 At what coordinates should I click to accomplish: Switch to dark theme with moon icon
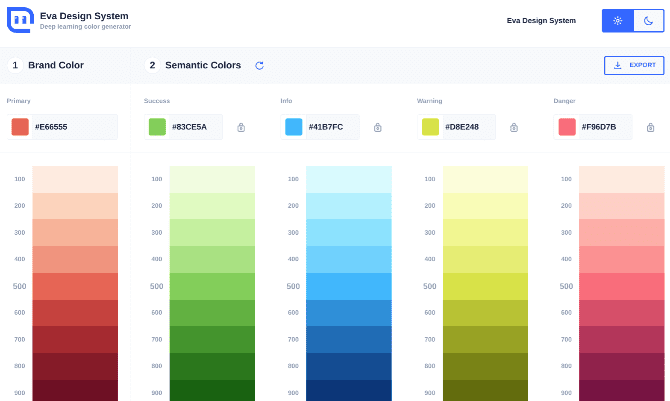pyautogui.click(x=647, y=21)
